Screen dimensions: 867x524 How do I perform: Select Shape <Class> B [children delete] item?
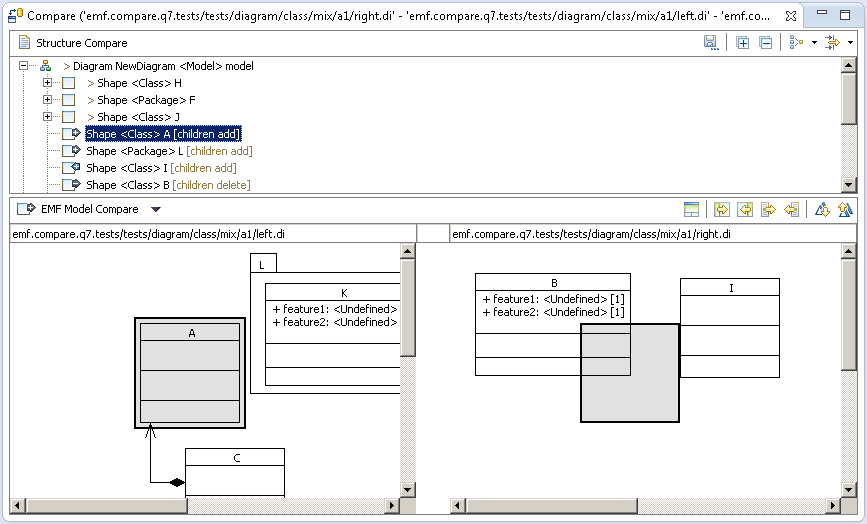pos(167,185)
